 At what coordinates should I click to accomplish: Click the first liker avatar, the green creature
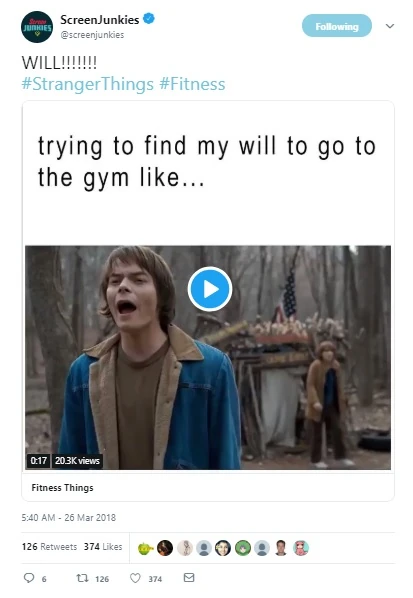[145, 548]
